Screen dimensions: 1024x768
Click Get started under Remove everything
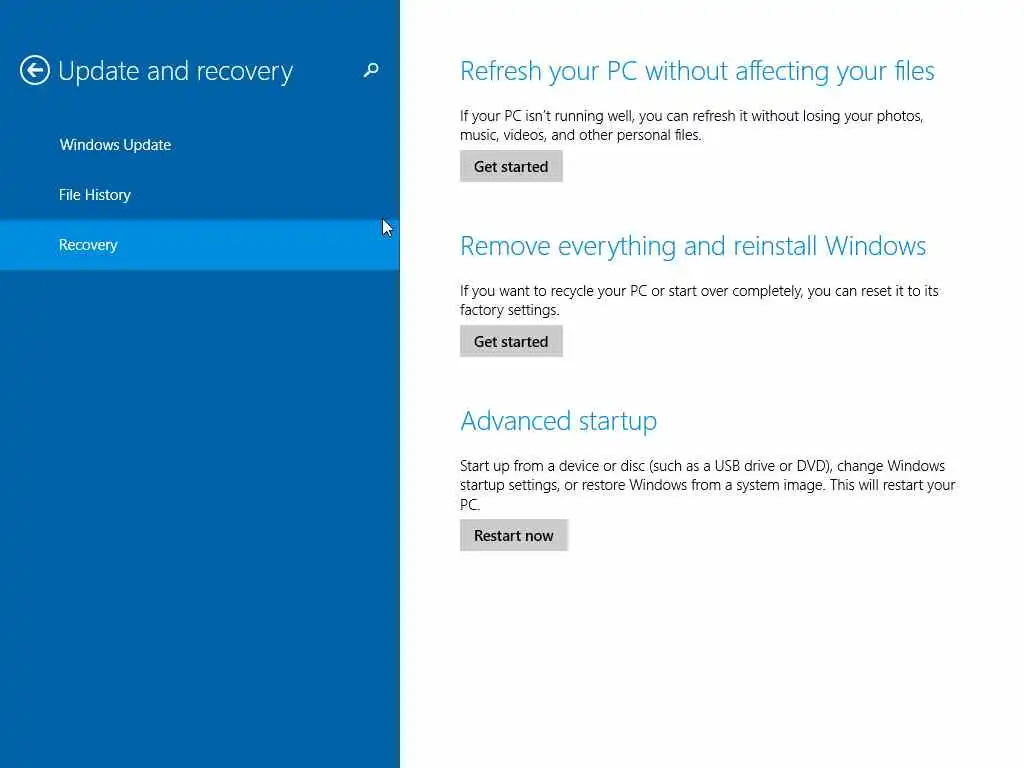tap(511, 342)
